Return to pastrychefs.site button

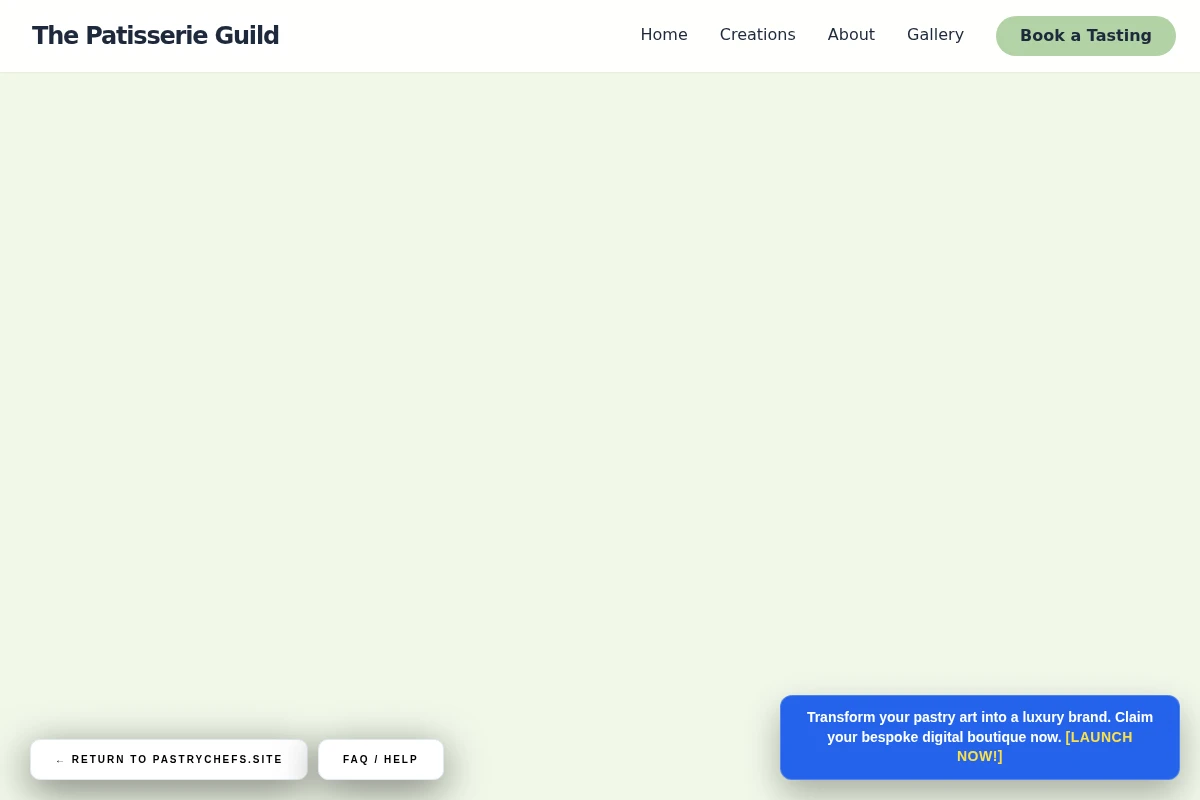169,760
